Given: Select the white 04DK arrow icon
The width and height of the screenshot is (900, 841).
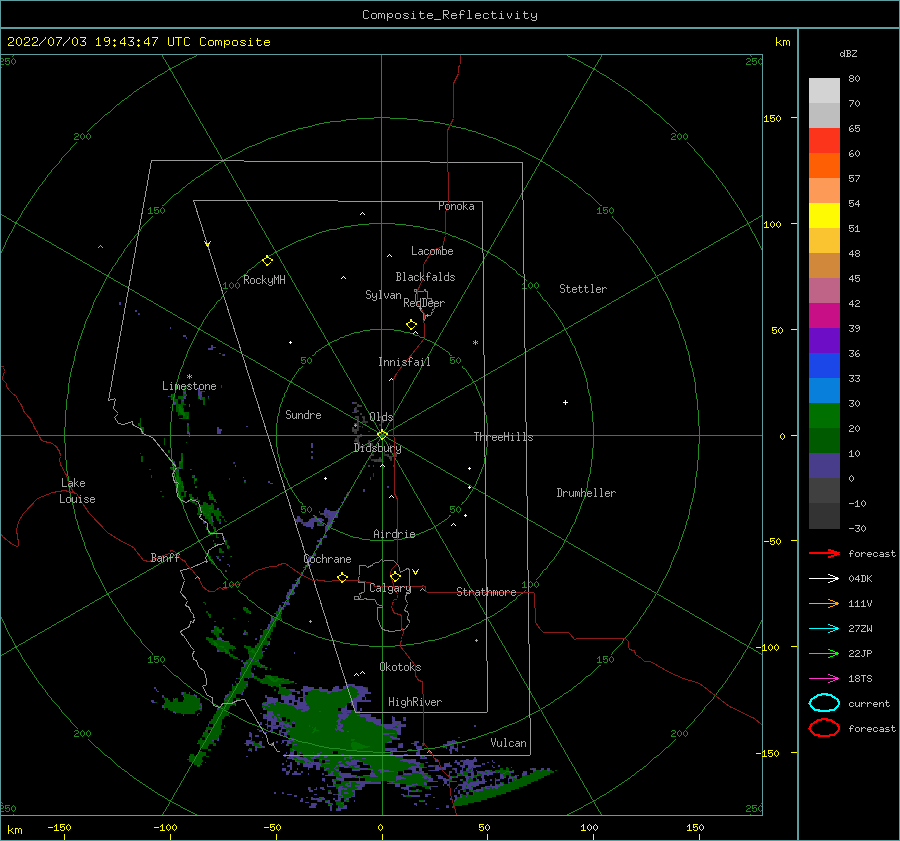Looking at the screenshot, I should (824, 578).
